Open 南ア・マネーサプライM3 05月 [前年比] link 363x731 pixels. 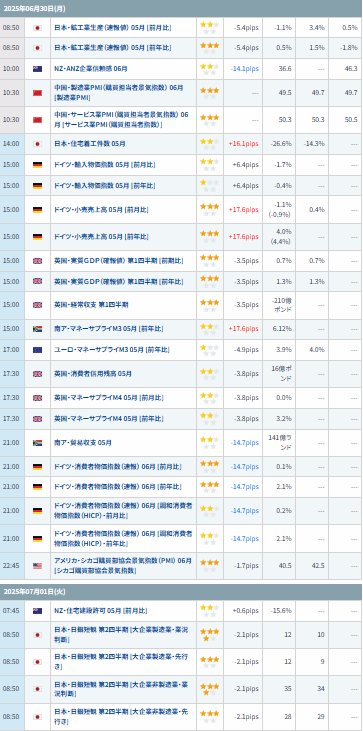(x=109, y=329)
